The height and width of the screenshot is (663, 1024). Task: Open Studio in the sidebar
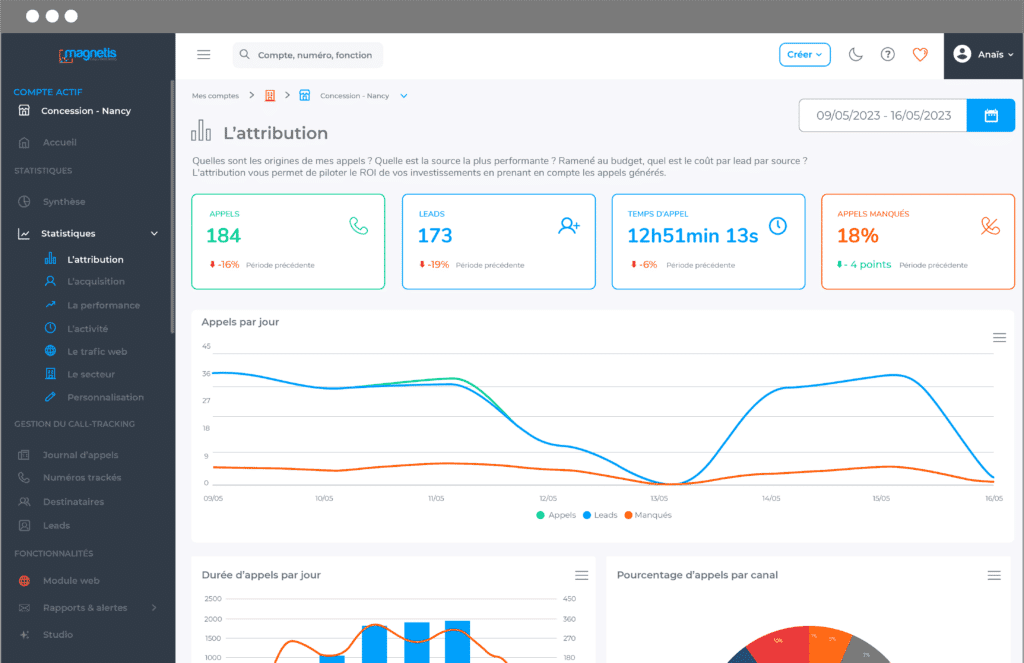(57, 635)
